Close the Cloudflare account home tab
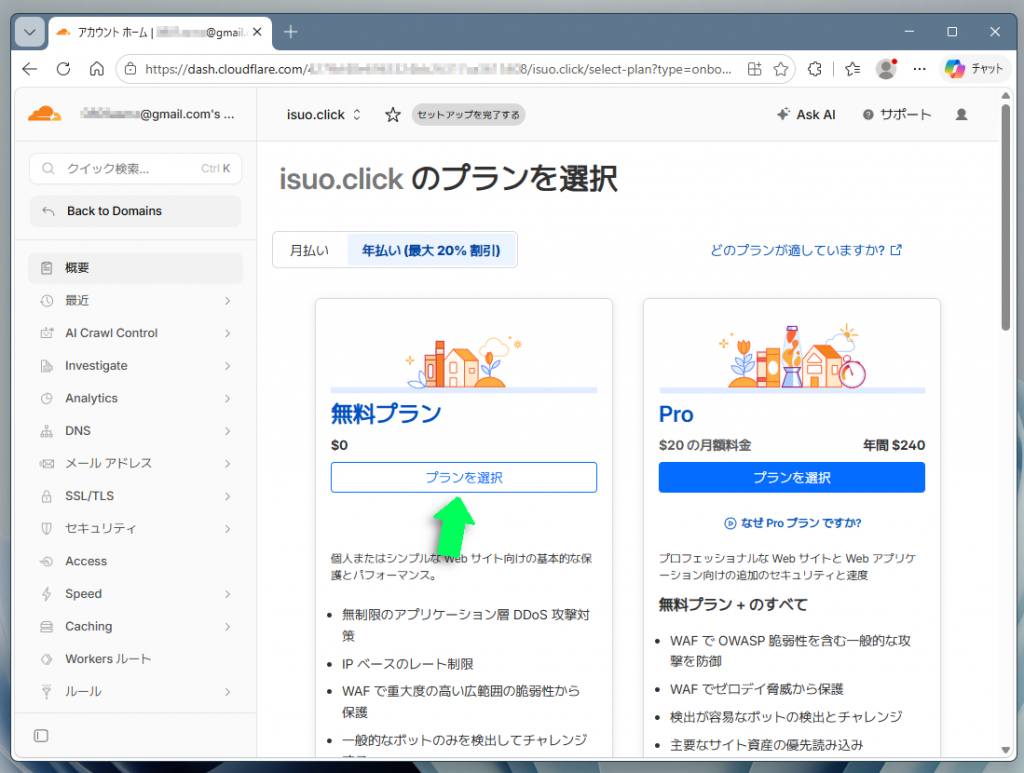Screen dimensions: 1024x773 (257, 32)
